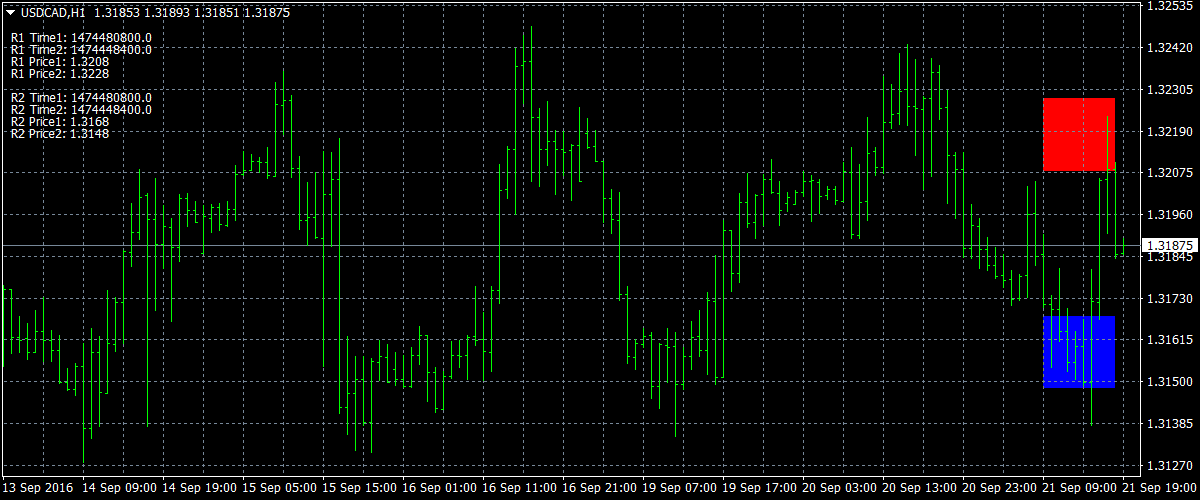This screenshot has height=500, width=1200.
Task: Click the 1.31960 price axis label
Action: tap(1168, 215)
